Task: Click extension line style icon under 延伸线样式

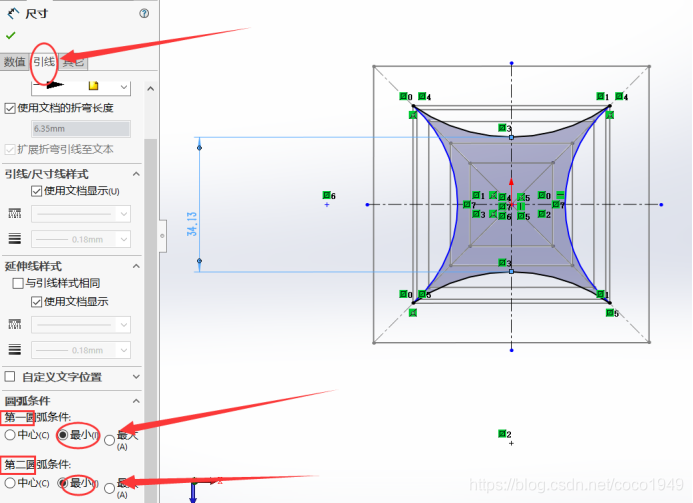Action: click(15, 325)
